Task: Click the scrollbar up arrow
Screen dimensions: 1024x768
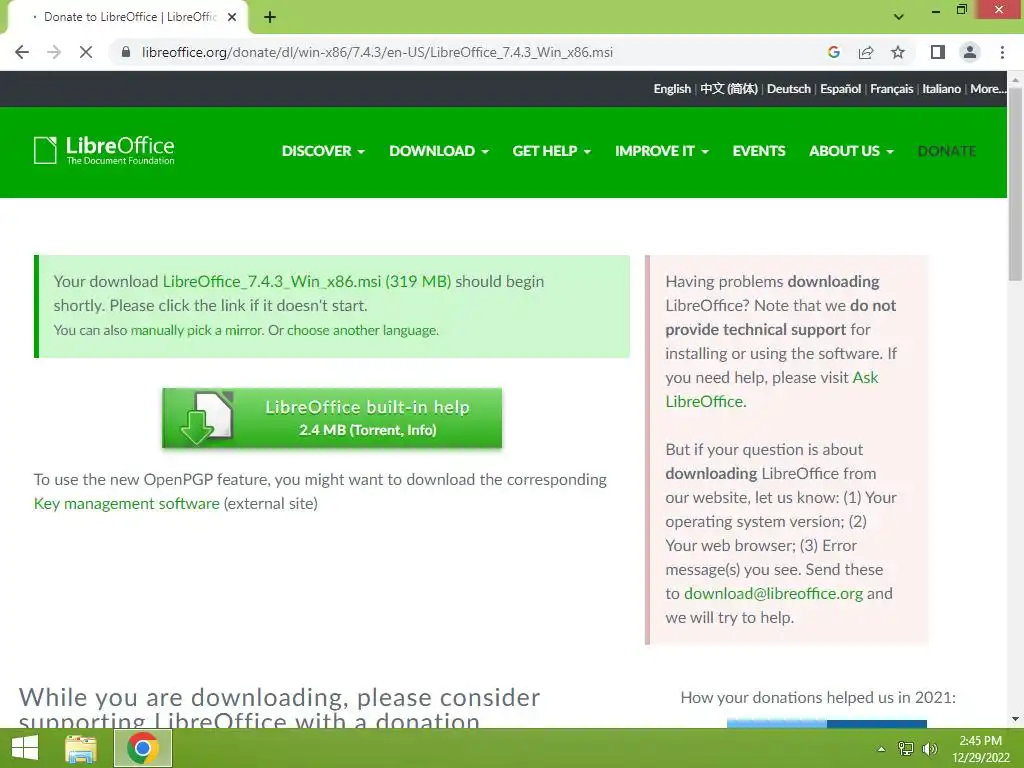Action: click(x=1015, y=80)
